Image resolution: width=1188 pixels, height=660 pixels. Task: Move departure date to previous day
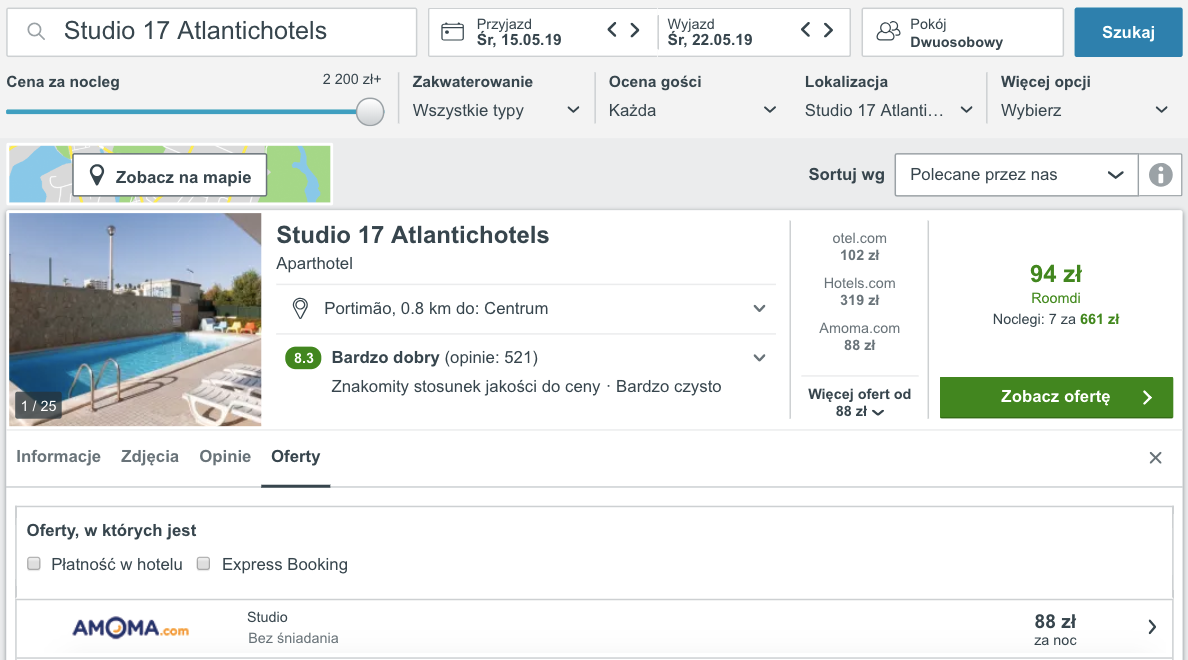click(x=805, y=30)
